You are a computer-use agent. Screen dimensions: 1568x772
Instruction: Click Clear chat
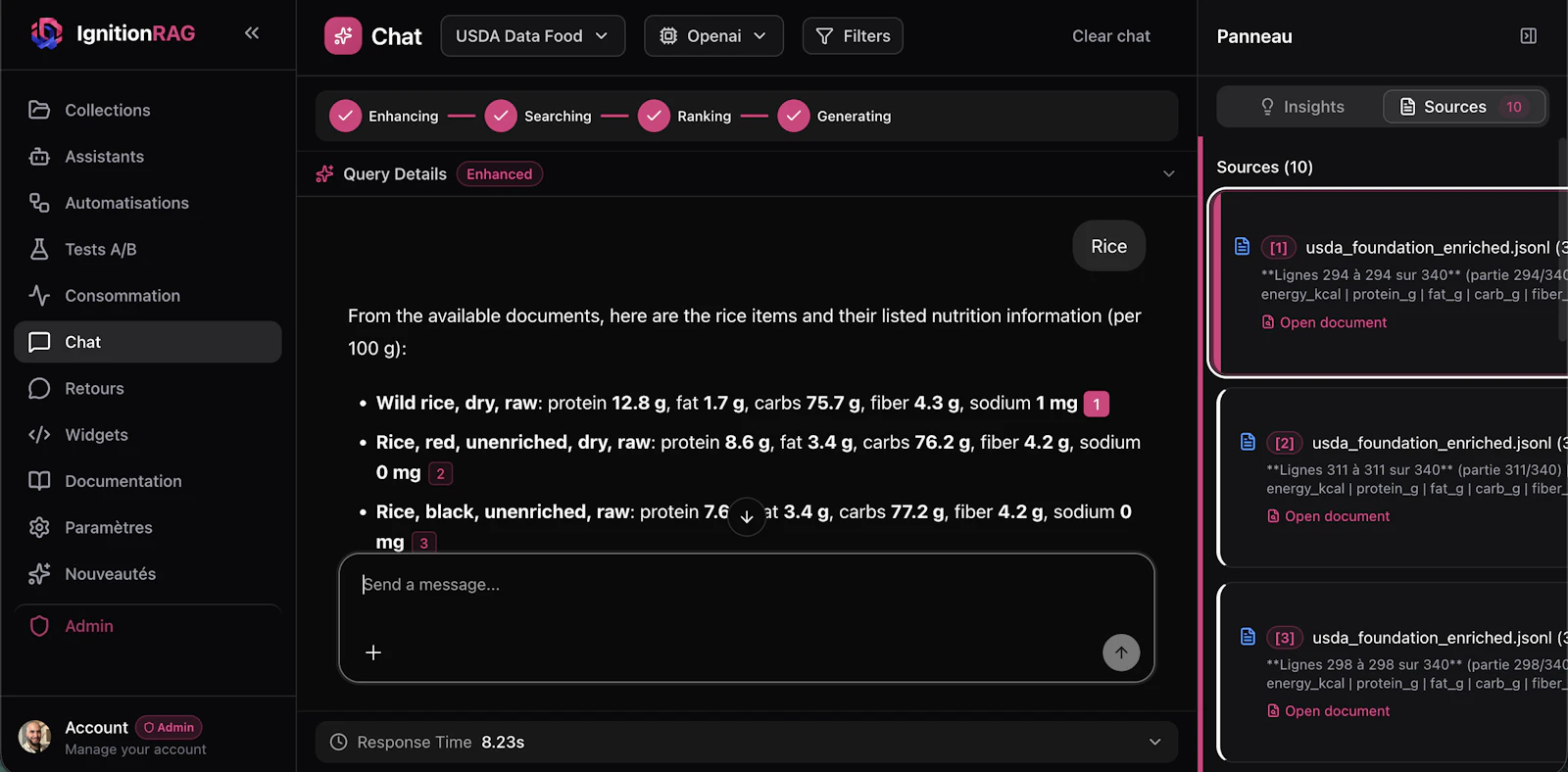(1110, 36)
